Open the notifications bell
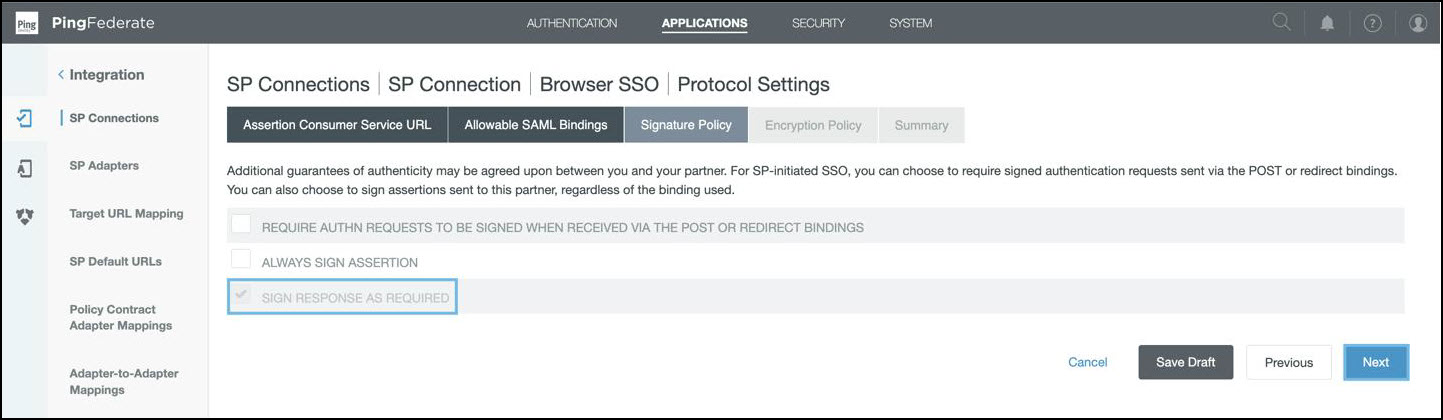 coord(1327,23)
